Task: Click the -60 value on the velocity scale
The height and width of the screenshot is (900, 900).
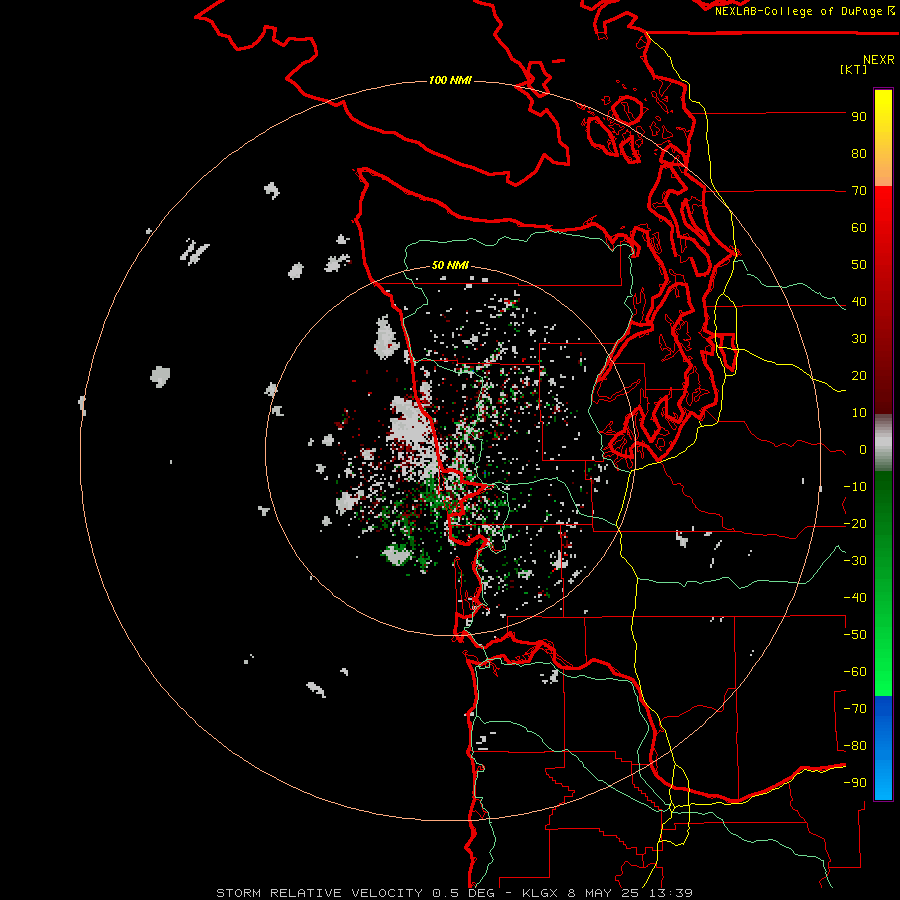Action: (x=855, y=672)
